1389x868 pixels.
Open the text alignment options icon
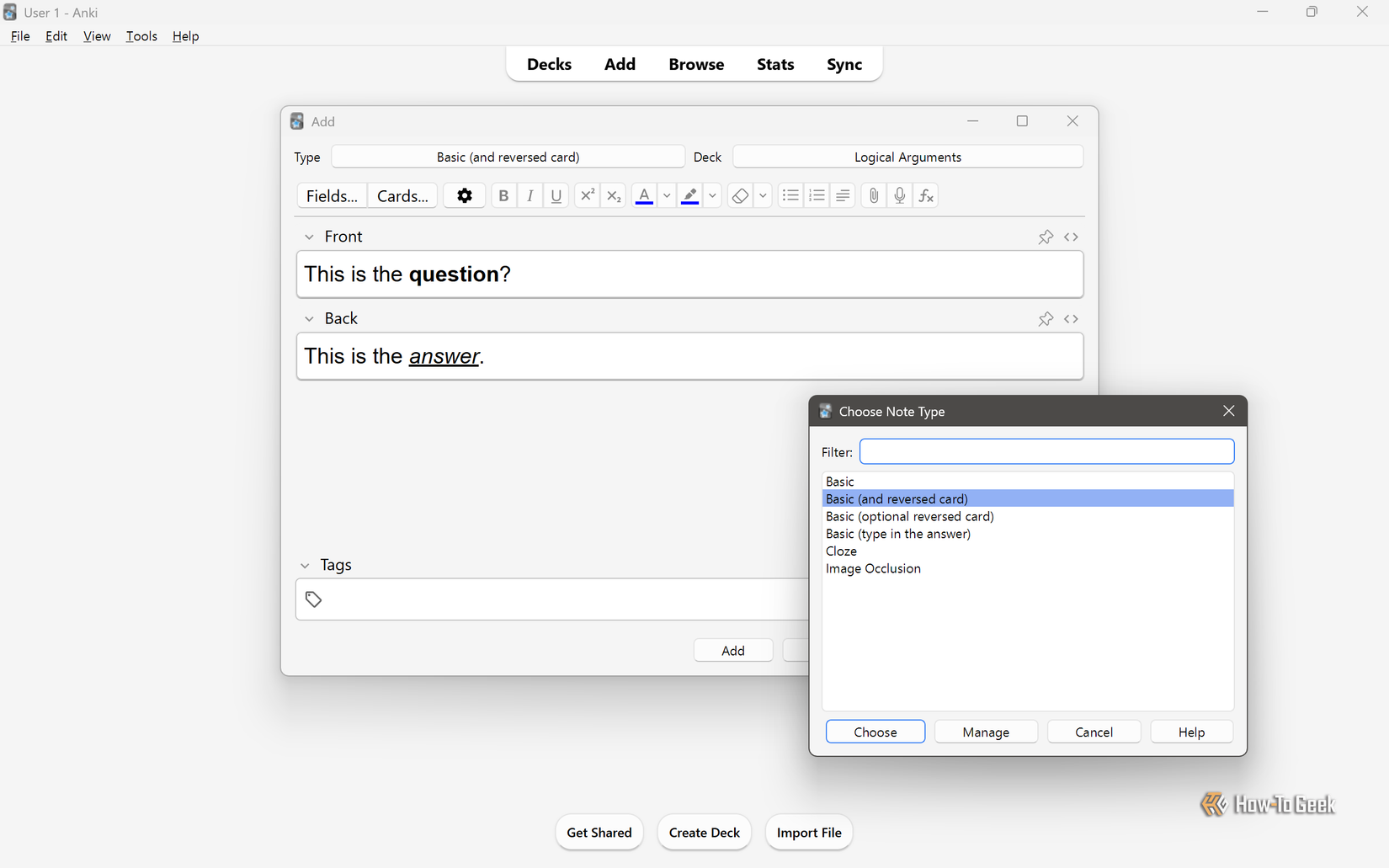[x=843, y=195]
